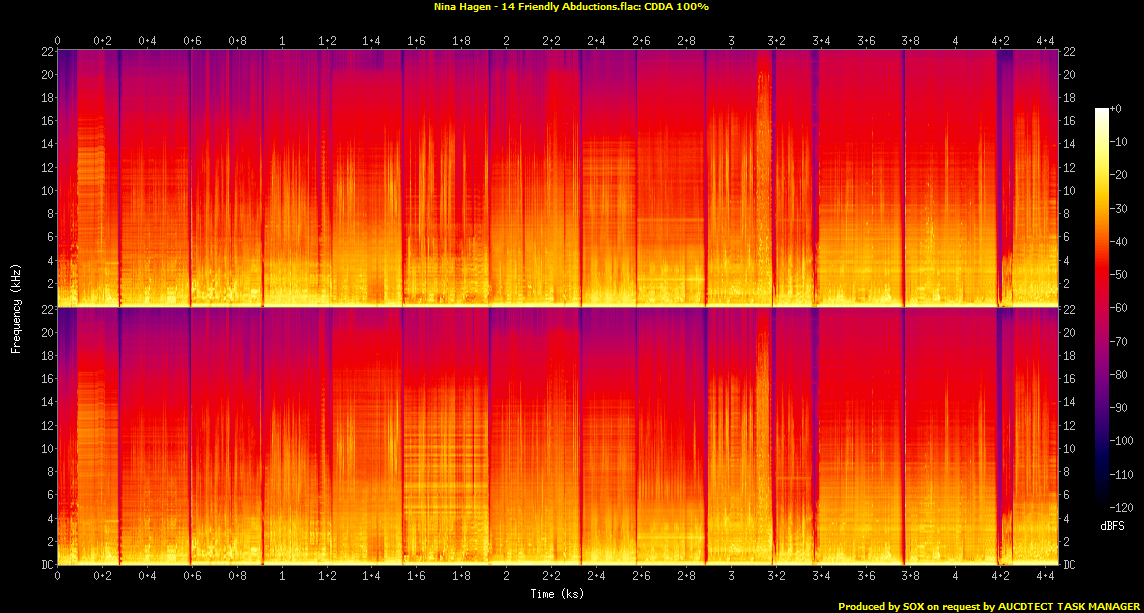Click the dBFS unit label below color scale
Viewport: 1144px width, 613px height.
tap(1113, 526)
